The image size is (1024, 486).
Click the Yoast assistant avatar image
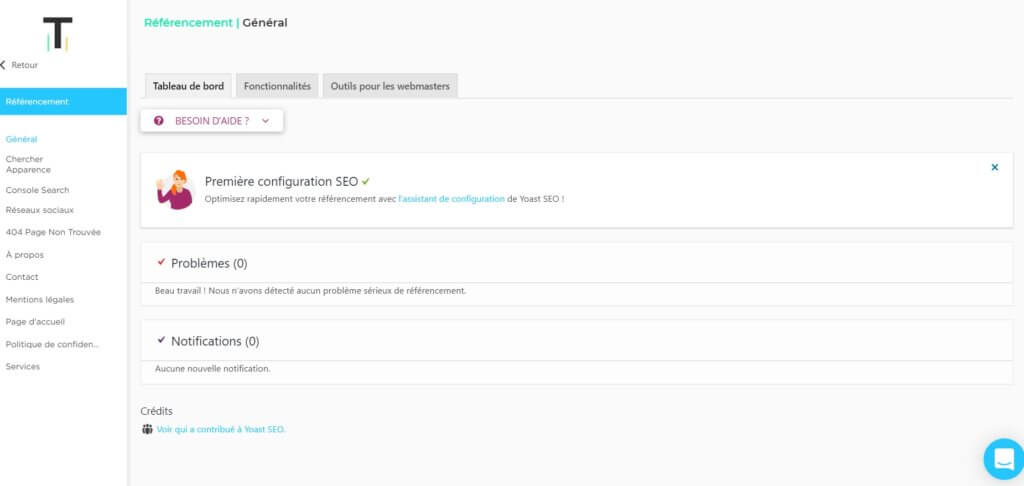[175, 190]
